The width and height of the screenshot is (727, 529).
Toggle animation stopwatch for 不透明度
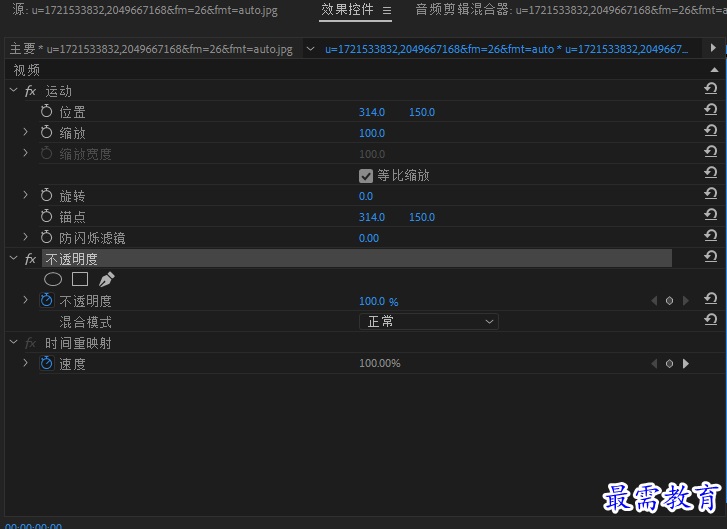point(46,300)
